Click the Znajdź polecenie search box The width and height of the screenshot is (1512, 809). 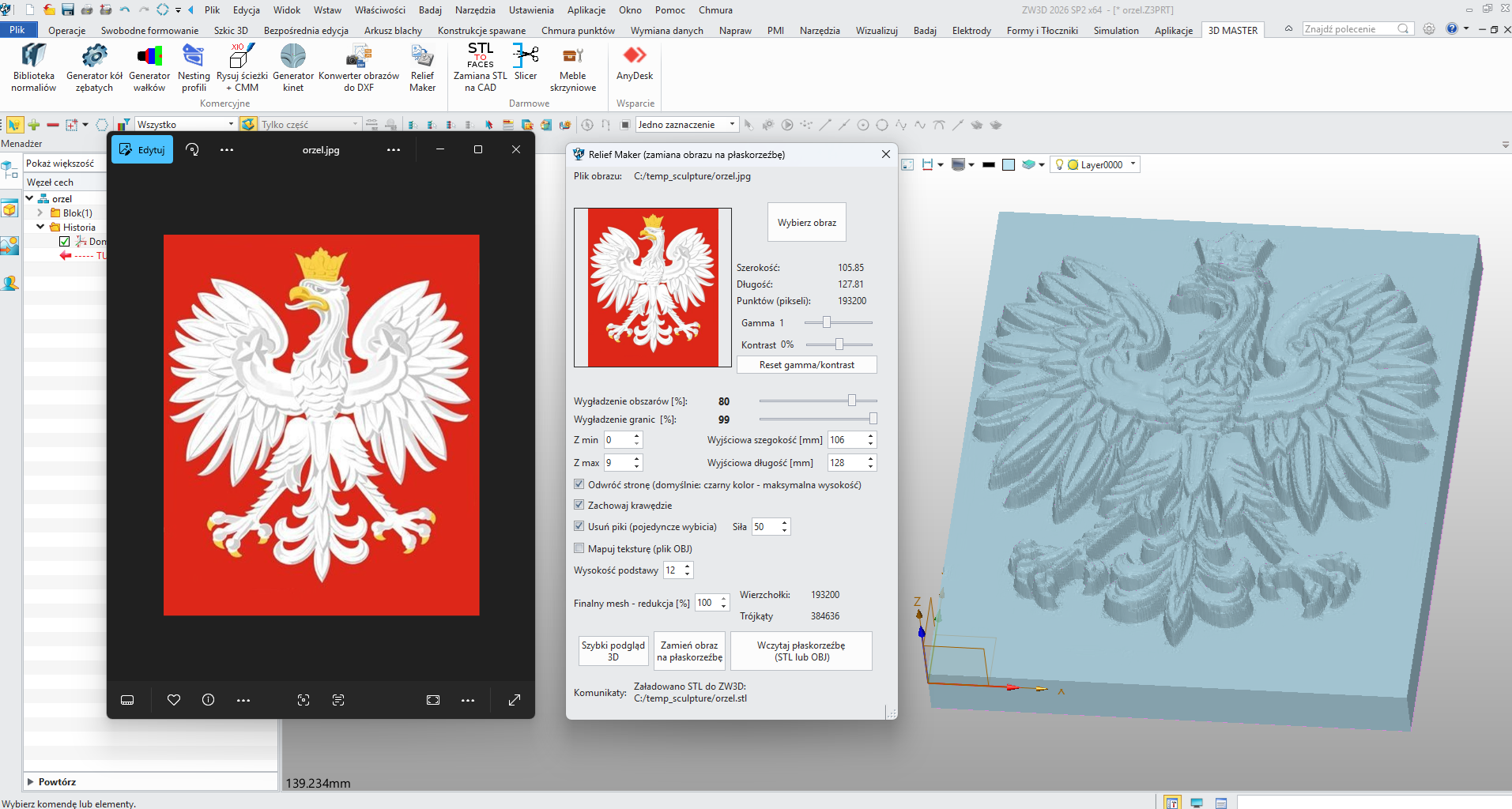tap(1356, 29)
